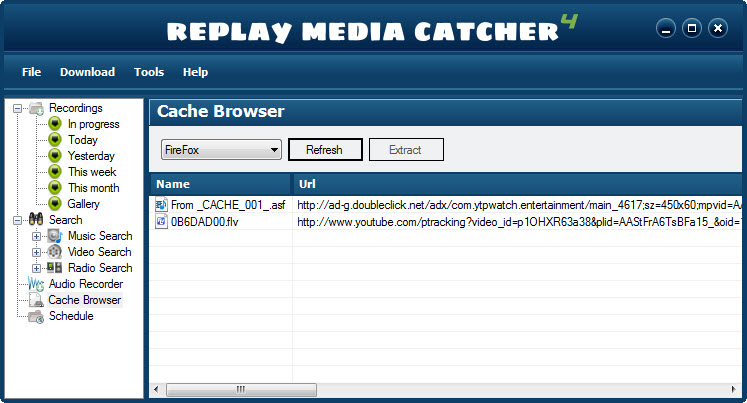Click the Schedule folder icon
The height and width of the screenshot is (403, 747).
[36, 316]
